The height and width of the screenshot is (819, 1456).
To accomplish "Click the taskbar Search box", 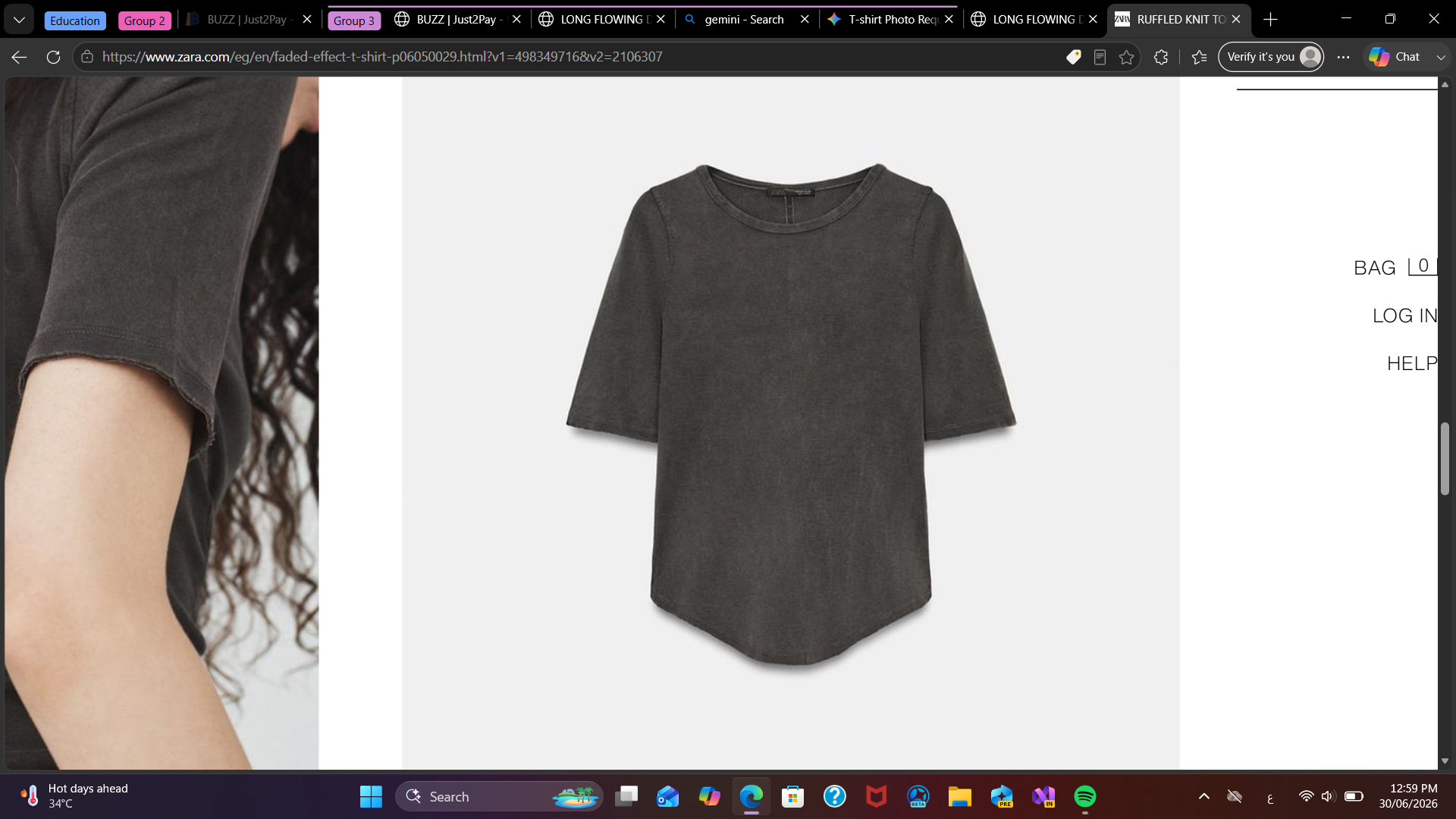I will point(499,796).
